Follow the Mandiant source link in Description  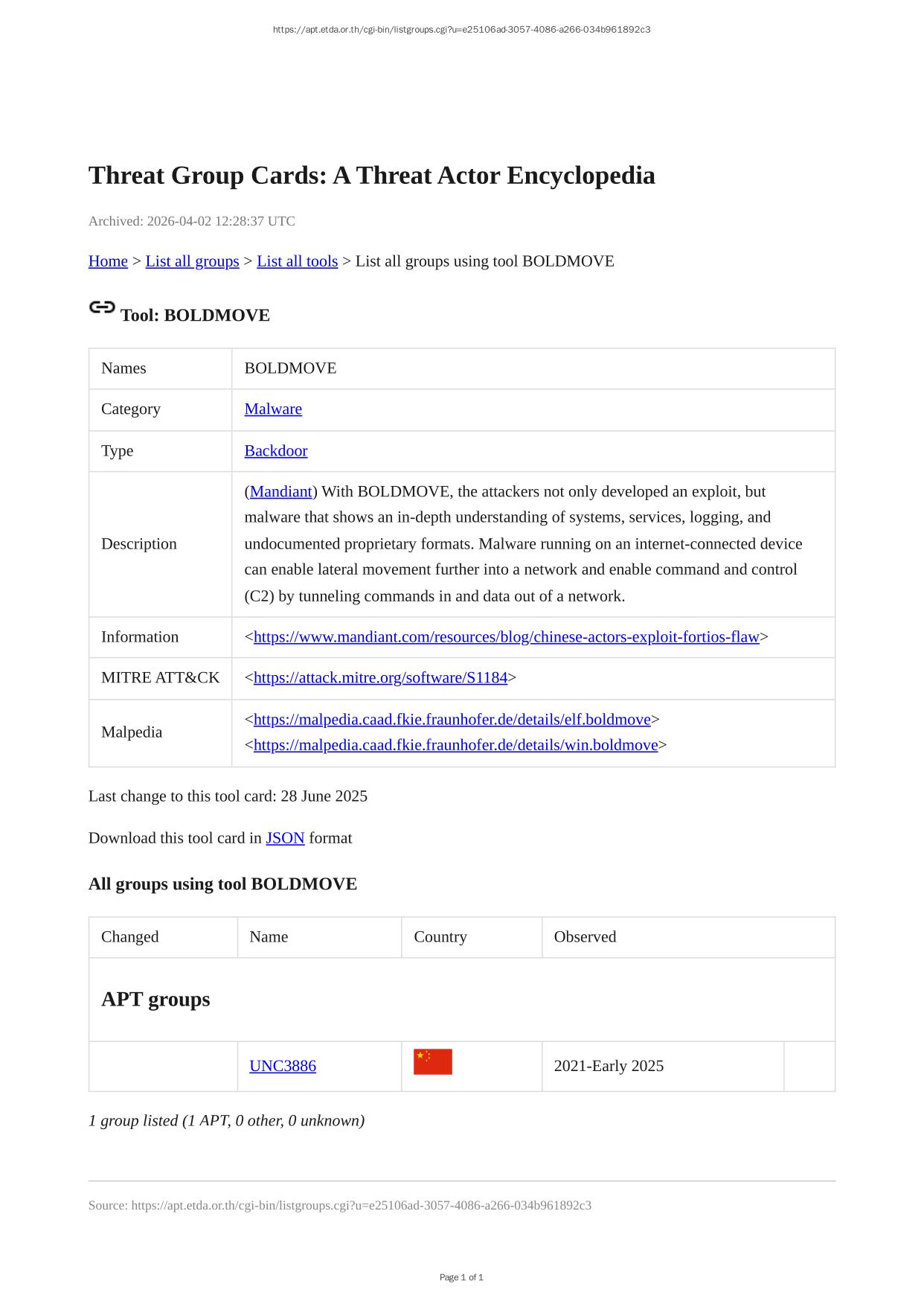pos(280,492)
